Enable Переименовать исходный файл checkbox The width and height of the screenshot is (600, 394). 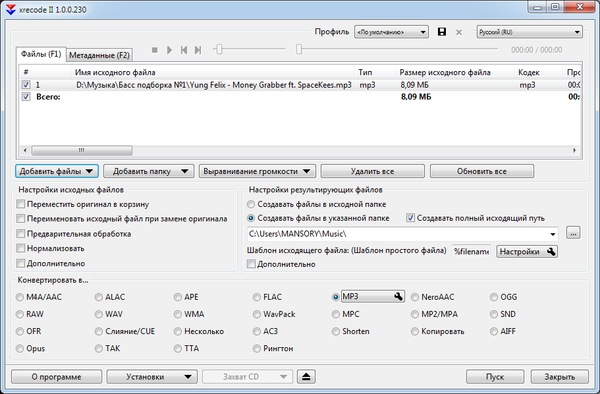(x=21, y=219)
